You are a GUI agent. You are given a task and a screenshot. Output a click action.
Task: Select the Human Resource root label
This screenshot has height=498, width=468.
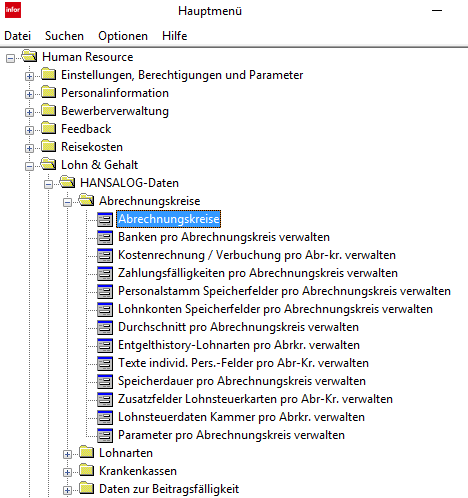(88, 57)
